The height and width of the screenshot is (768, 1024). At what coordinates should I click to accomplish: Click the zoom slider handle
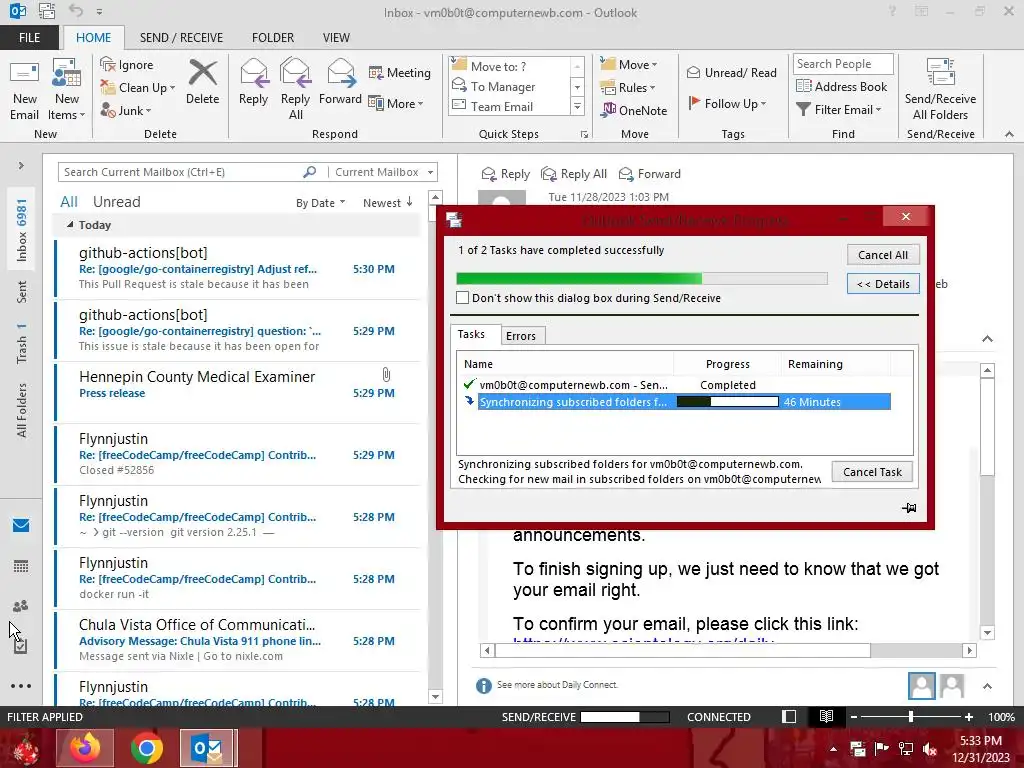click(x=910, y=716)
